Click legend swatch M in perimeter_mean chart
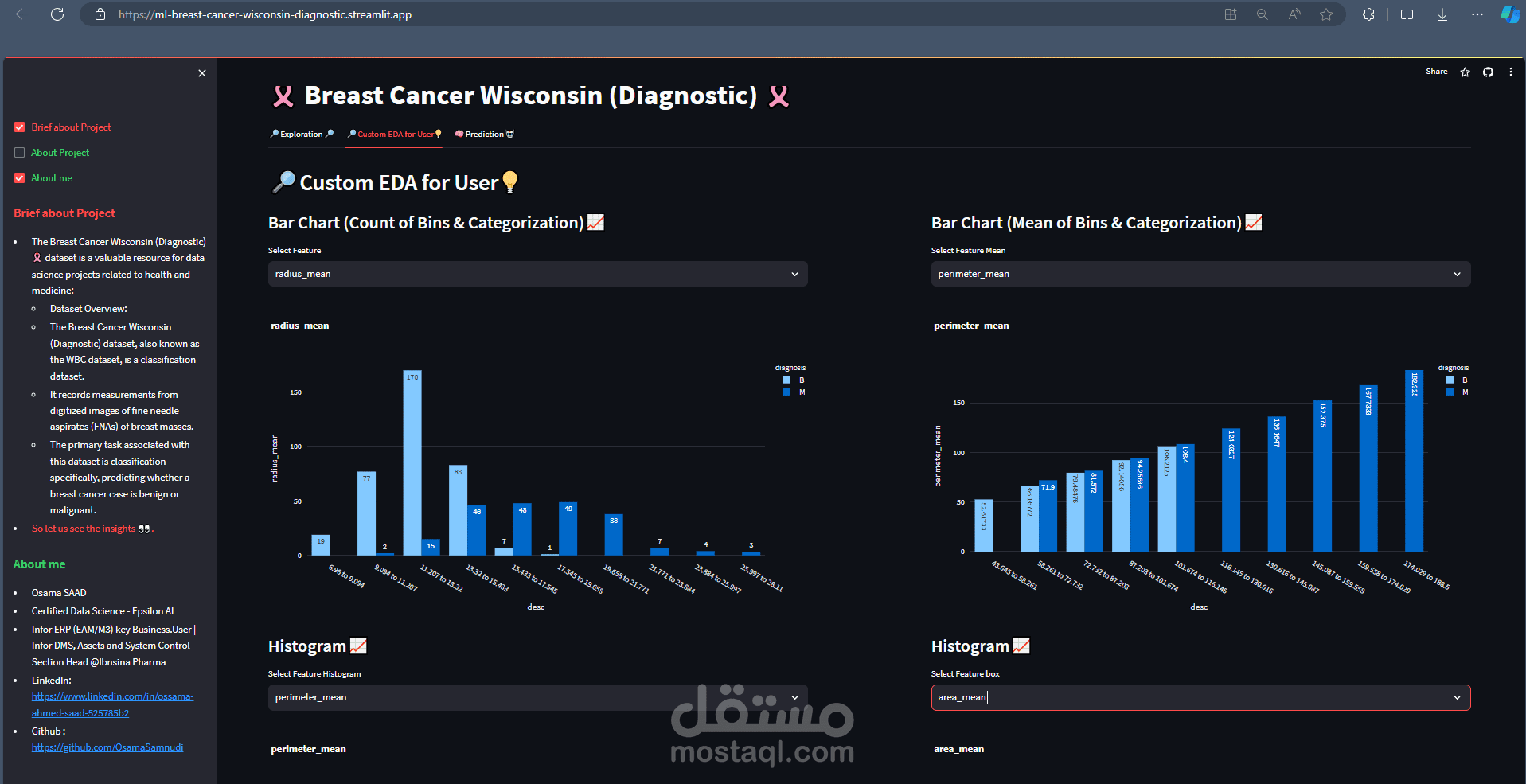Screen dimensions: 1526x784 (1450, 392)
